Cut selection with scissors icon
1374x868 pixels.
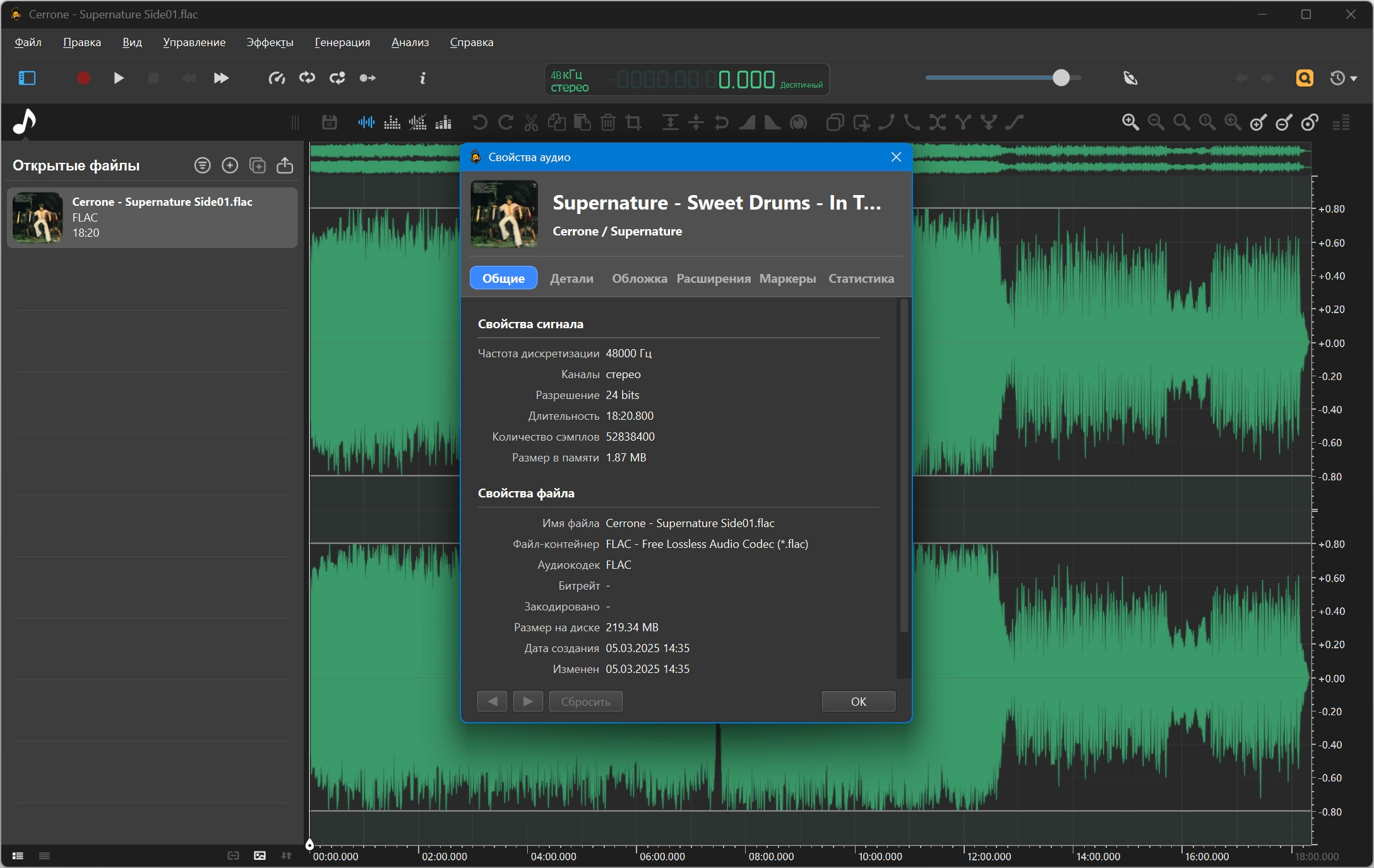coord(531,122)
